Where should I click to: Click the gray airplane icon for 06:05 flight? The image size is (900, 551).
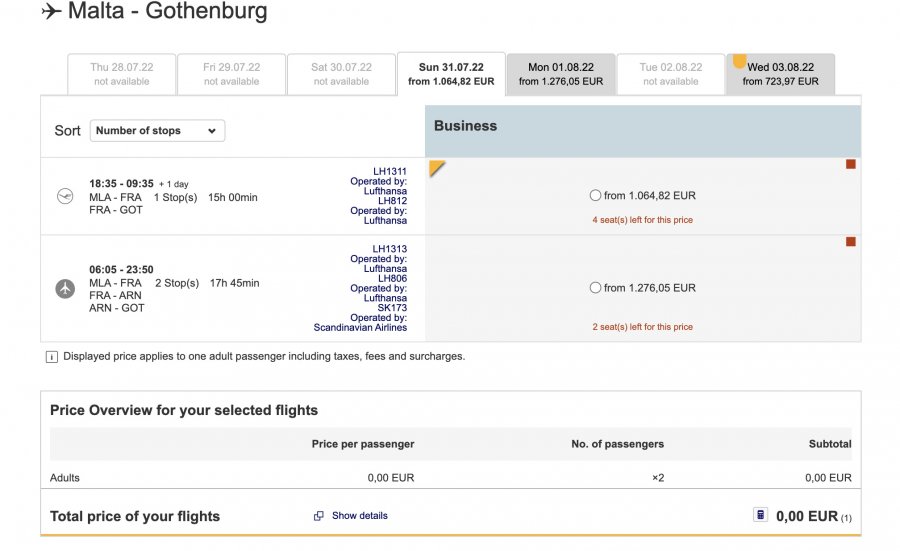point(65,289)
